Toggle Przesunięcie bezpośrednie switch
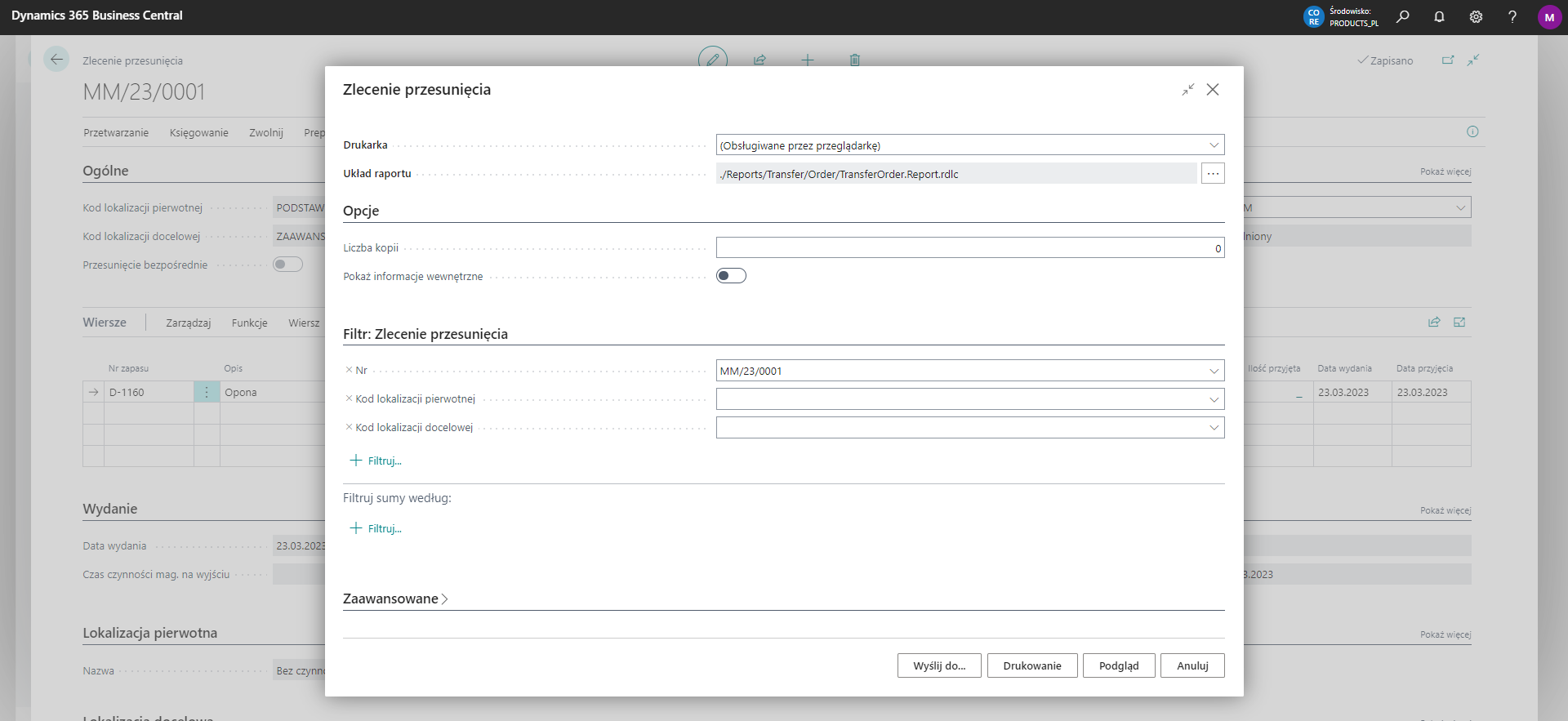The width and height of the screenshot is (1568, 721). coord(287,265)
